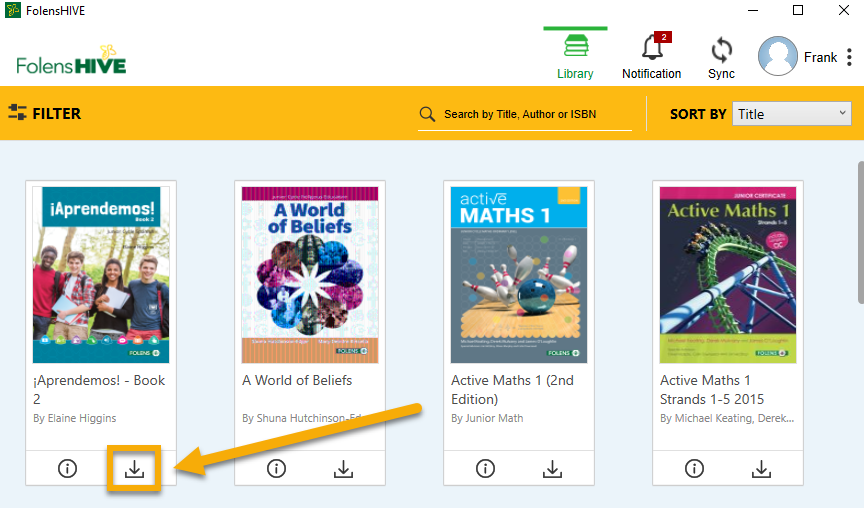Open the ¡Aprendemos! book cover

click(101, 274)
